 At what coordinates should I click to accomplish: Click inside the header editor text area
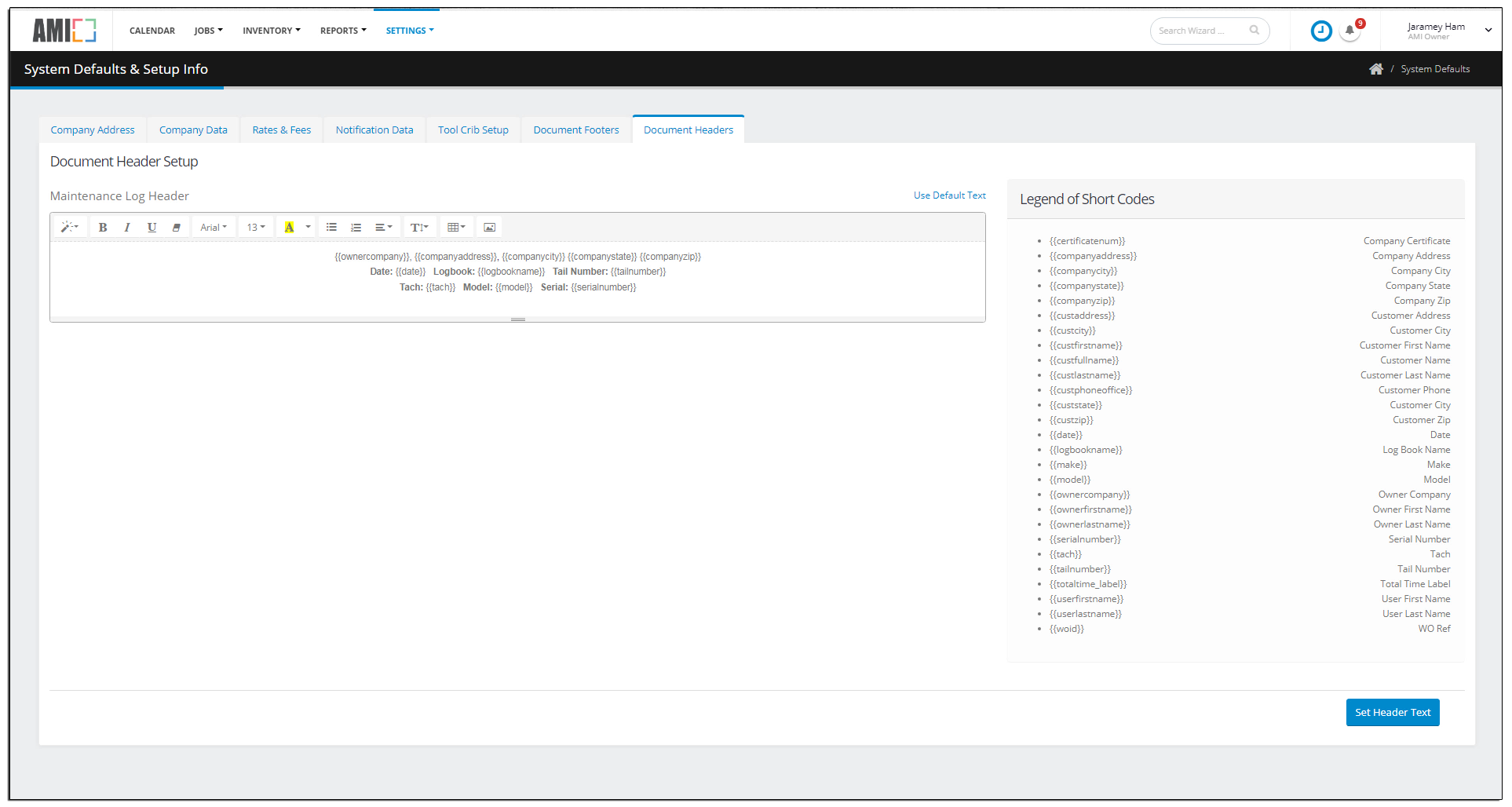click(517, 279)
